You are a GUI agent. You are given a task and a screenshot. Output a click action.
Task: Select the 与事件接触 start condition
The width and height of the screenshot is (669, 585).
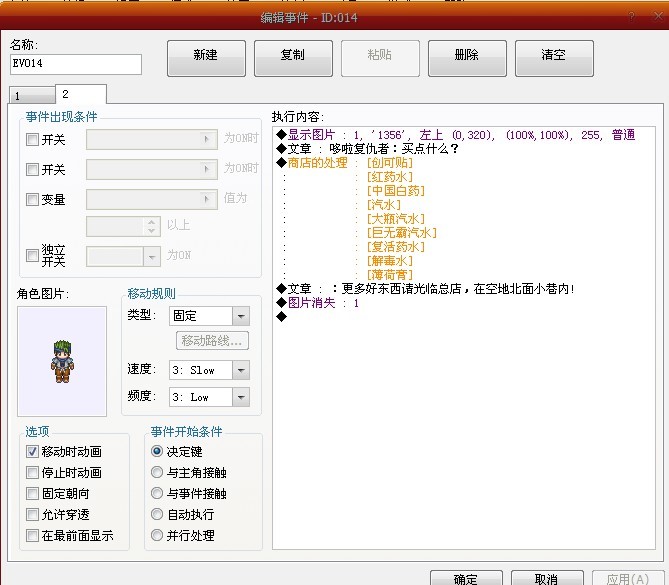pos(157,493)
